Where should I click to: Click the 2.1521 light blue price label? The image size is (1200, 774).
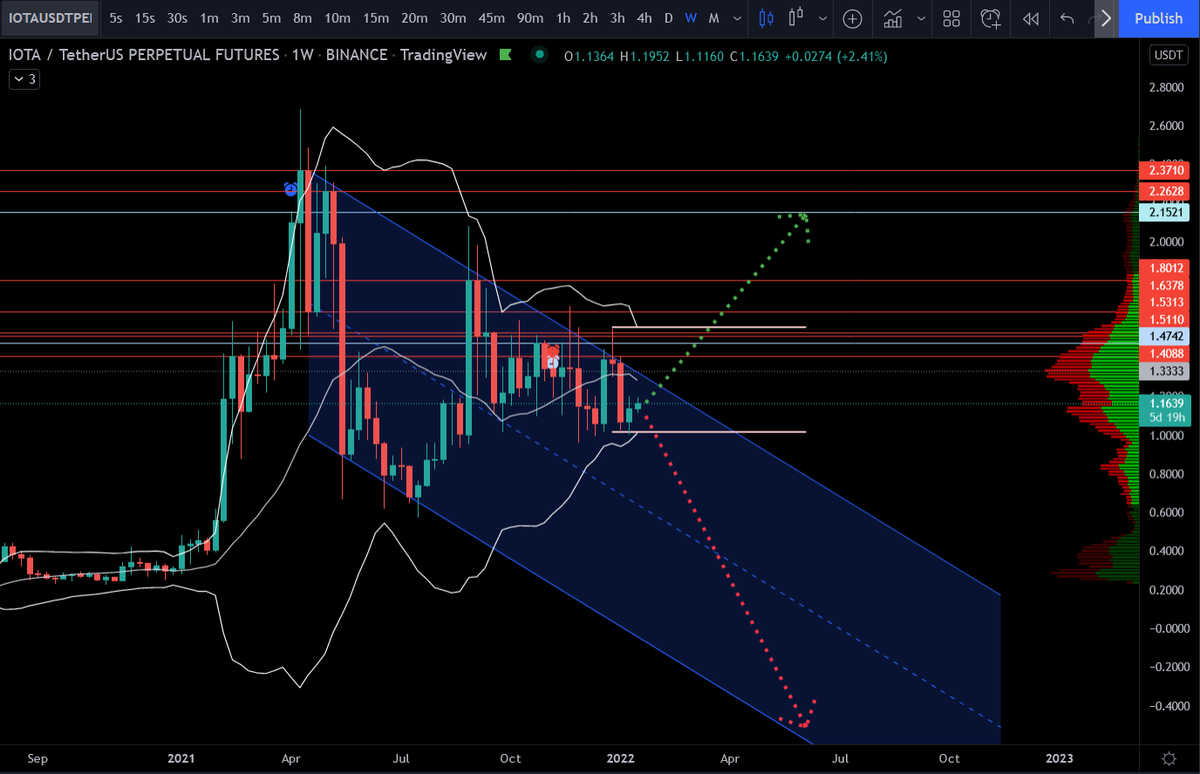(x=1164, y=213)
